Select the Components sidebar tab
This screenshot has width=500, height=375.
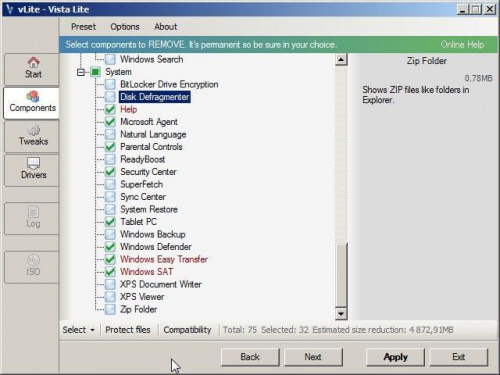pos(32,103)
